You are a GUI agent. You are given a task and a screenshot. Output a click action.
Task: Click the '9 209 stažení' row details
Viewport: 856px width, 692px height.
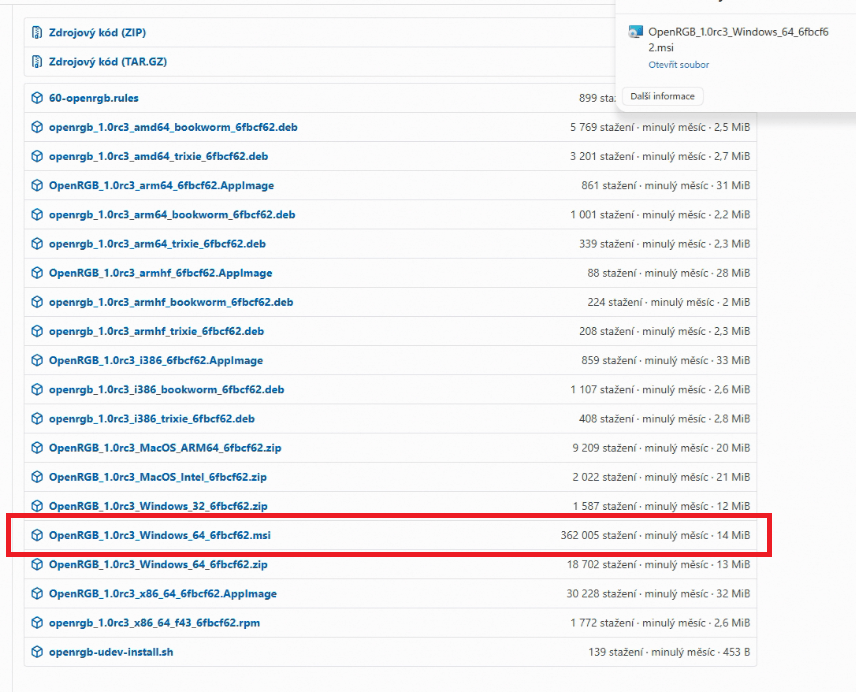661,448
